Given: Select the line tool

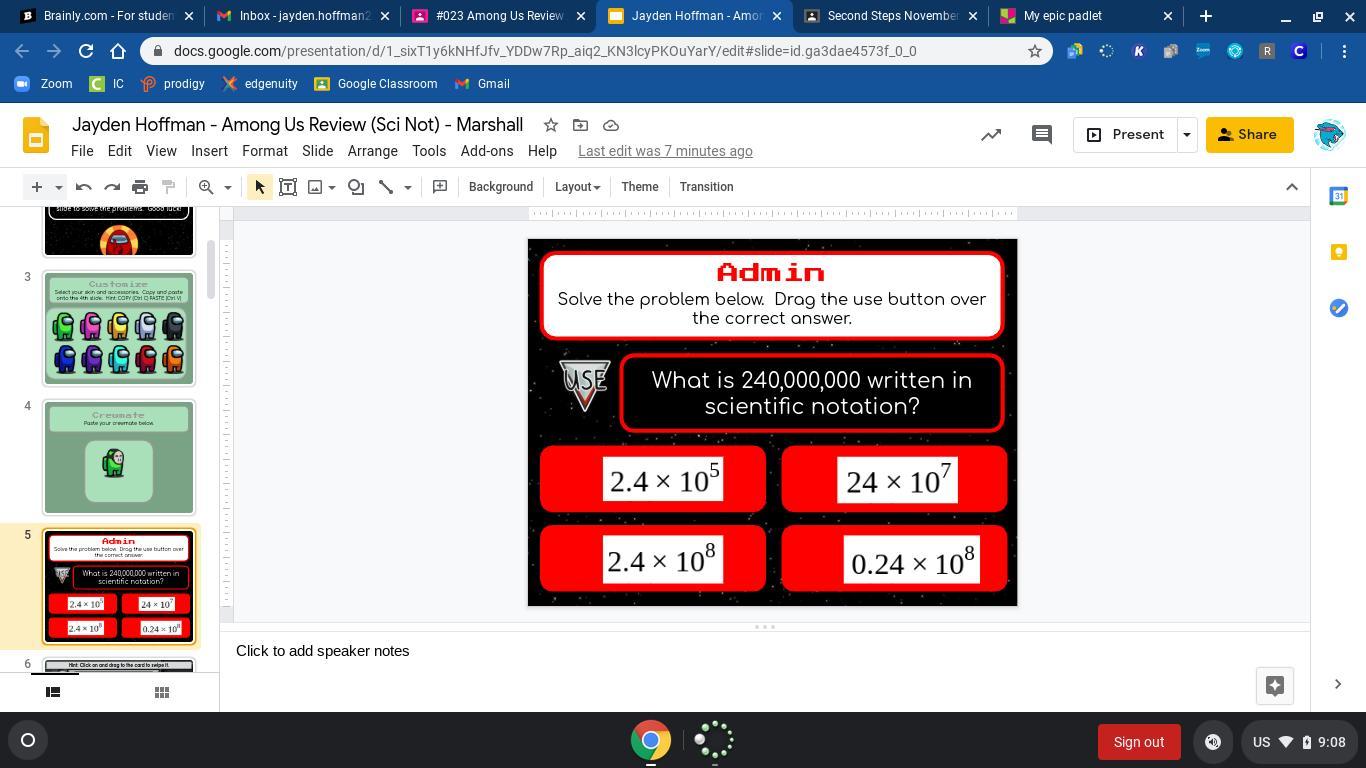Looking at the screenshot, I should [x=386, y=187].
